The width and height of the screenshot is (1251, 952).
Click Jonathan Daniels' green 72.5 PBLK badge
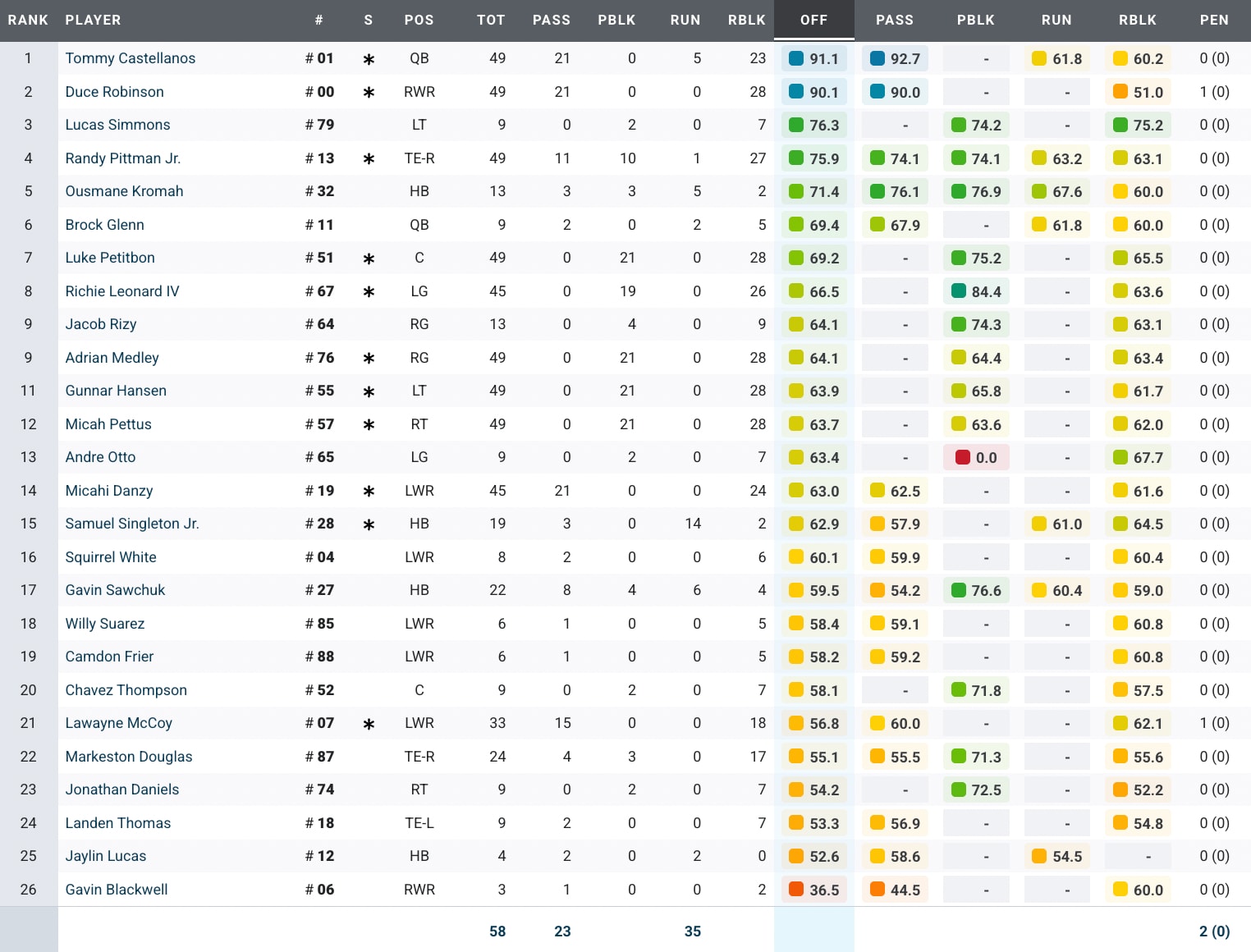976,790
